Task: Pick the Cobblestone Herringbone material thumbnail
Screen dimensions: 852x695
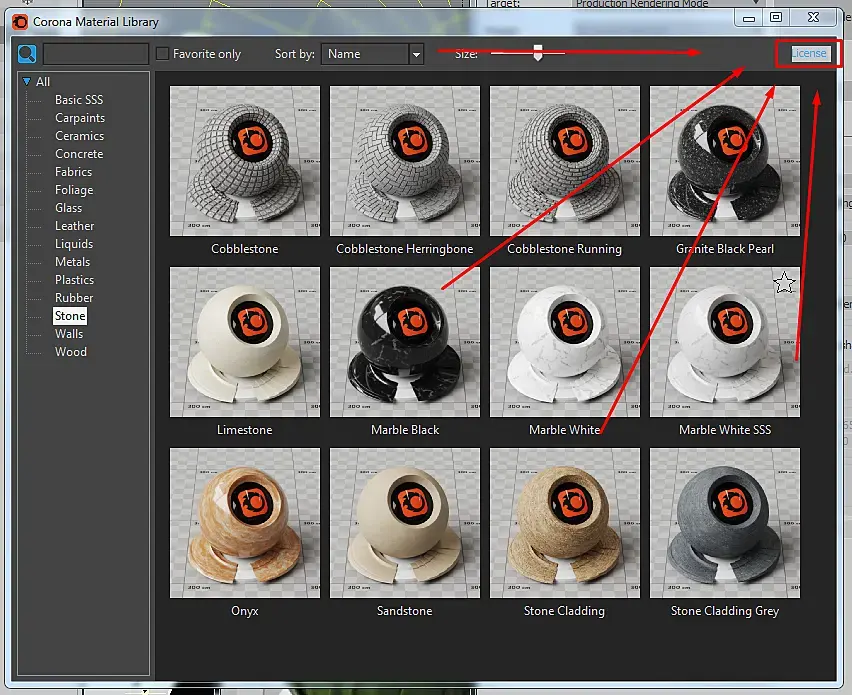Action: pyautogui.click(x=405, y=161)
